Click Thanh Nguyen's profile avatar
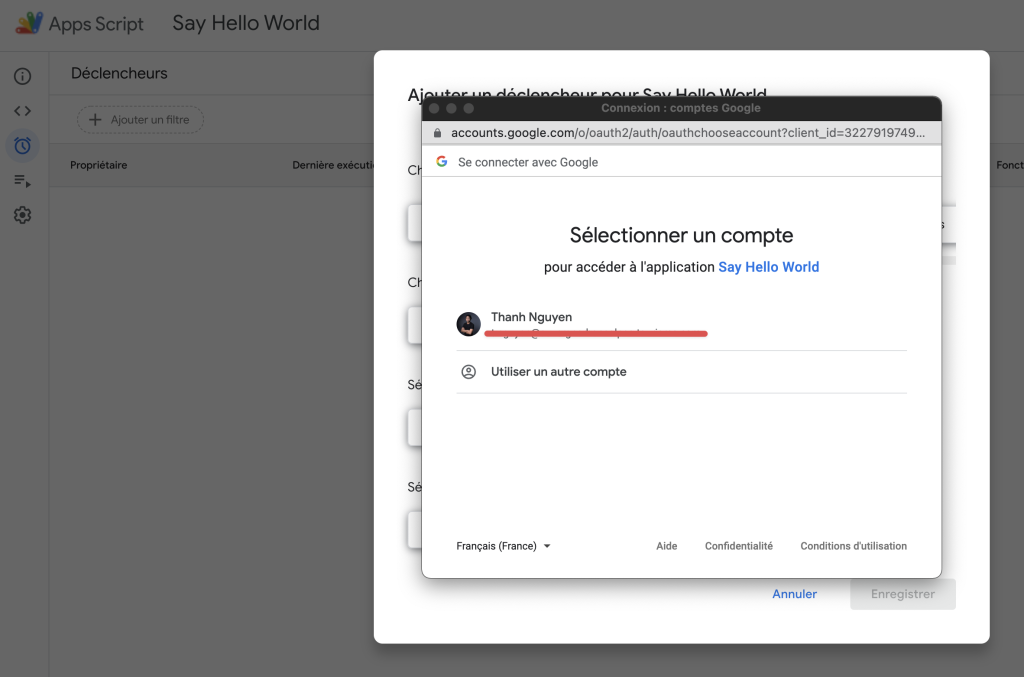This screenshot has height=677, width=1024. coord(468,324)
